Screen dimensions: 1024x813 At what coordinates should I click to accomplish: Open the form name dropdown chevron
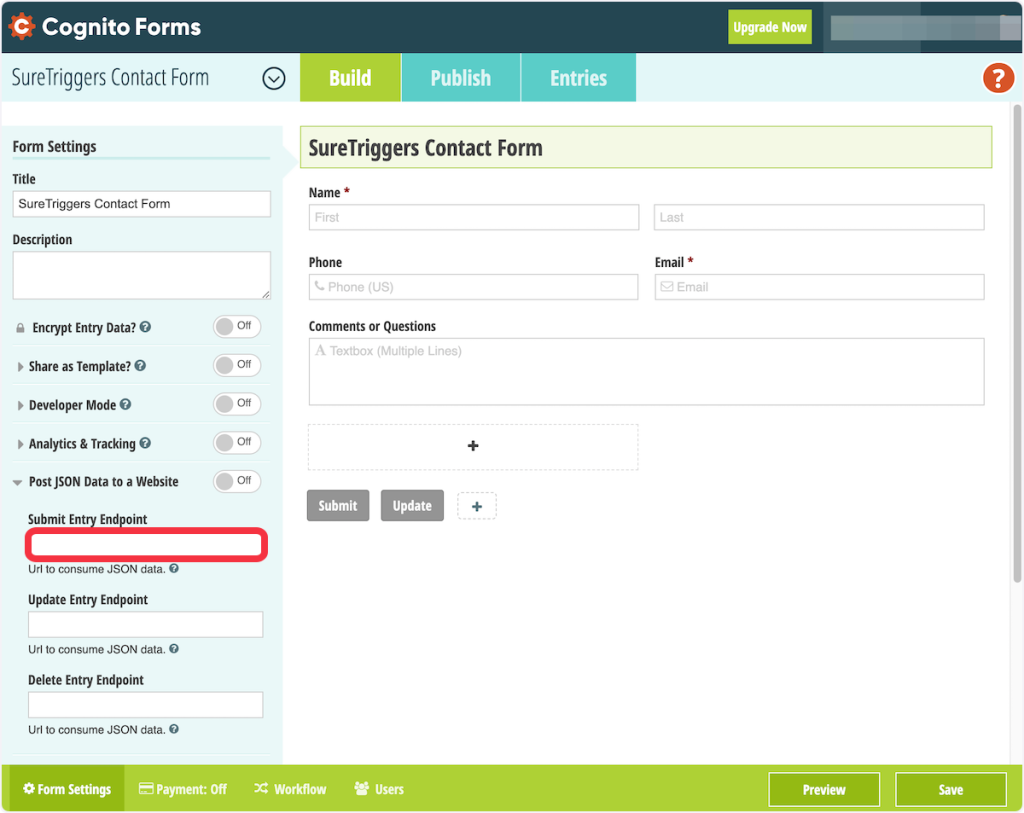pos(274,78)
